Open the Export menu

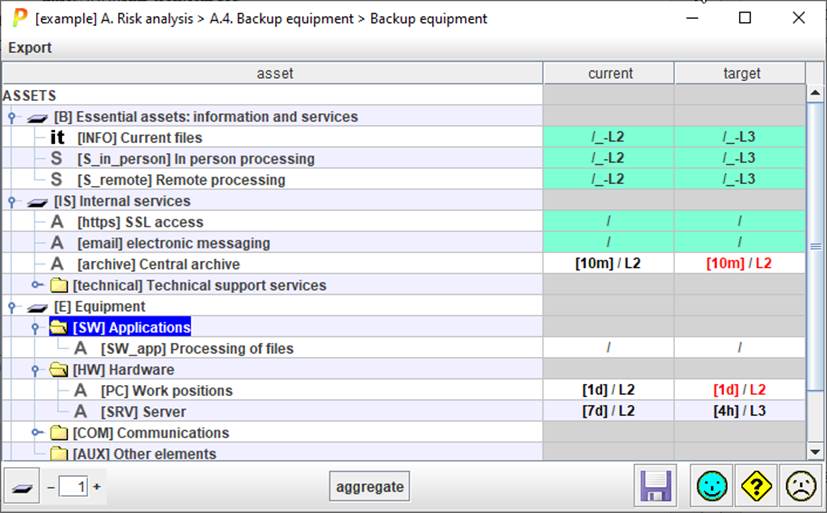pos(30,47)
